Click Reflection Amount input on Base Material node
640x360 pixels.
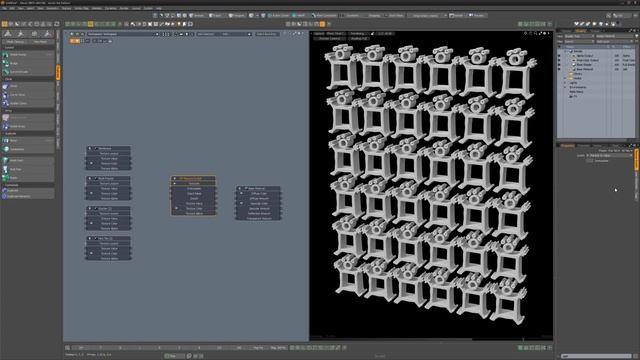tap(258, 213)
